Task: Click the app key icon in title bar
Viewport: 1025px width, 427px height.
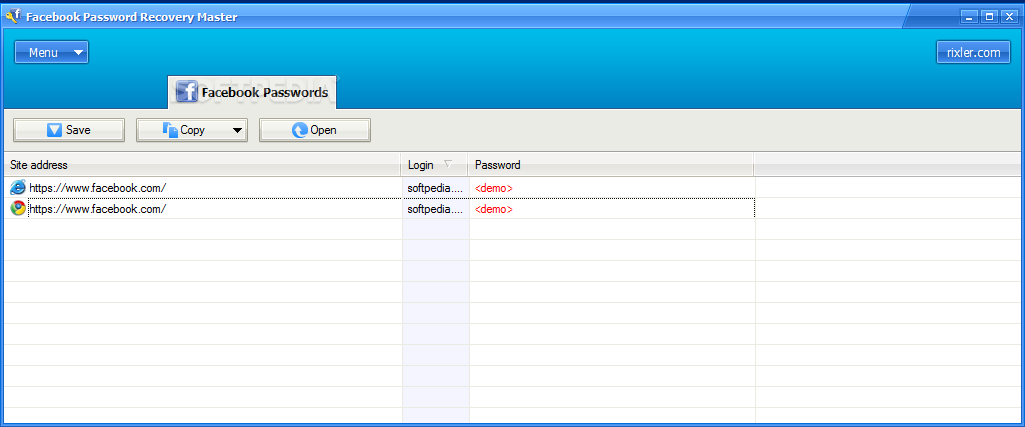Action: [x=12, y=15]
